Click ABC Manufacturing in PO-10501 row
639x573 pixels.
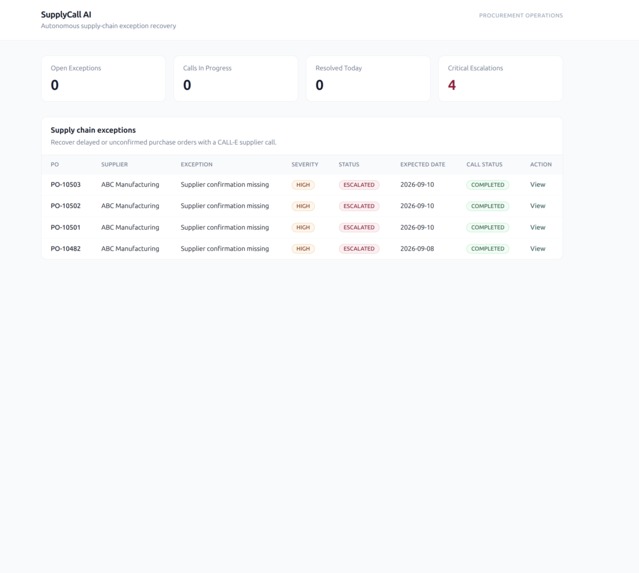[x=130, y=227]
